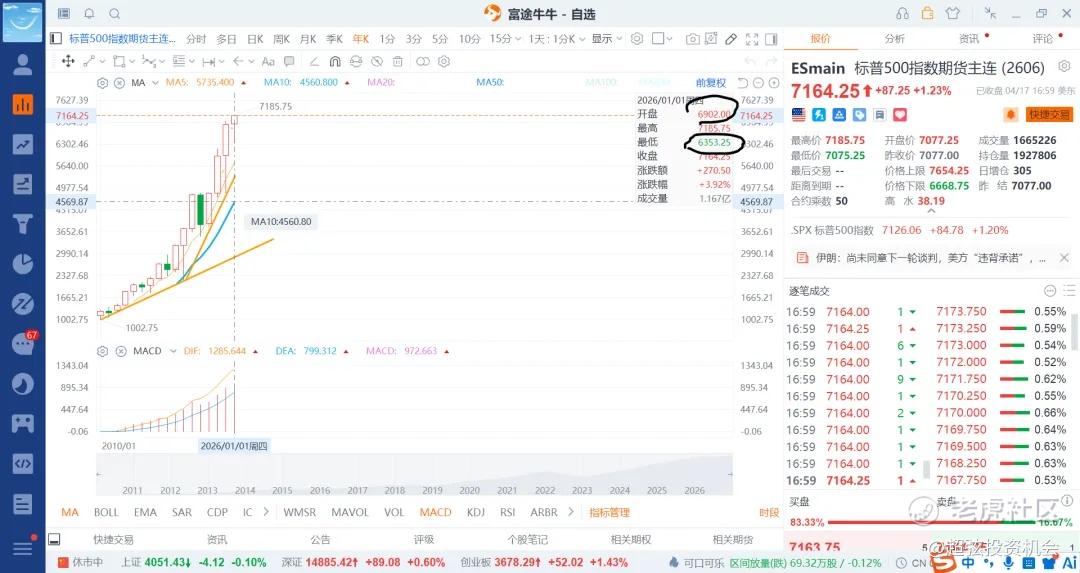Toggle the 前复权 adjustment option
Image resolution: width=1080 pixels, height=573 pixels.
coord(711,83)
